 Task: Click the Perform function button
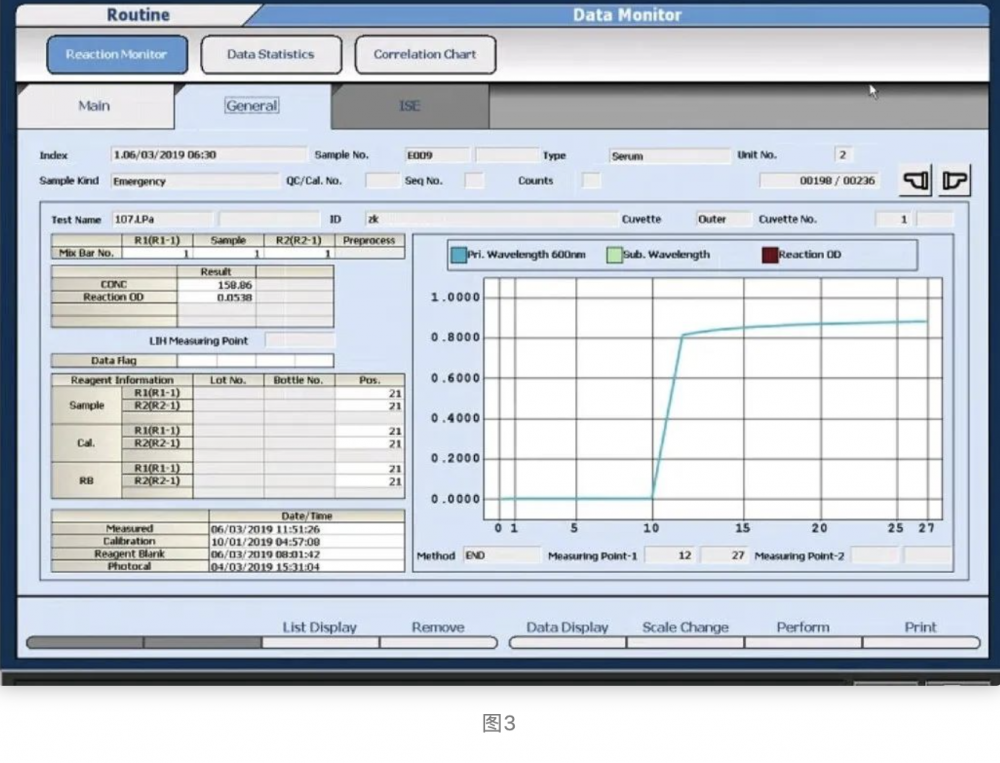(x=803, y=633)
